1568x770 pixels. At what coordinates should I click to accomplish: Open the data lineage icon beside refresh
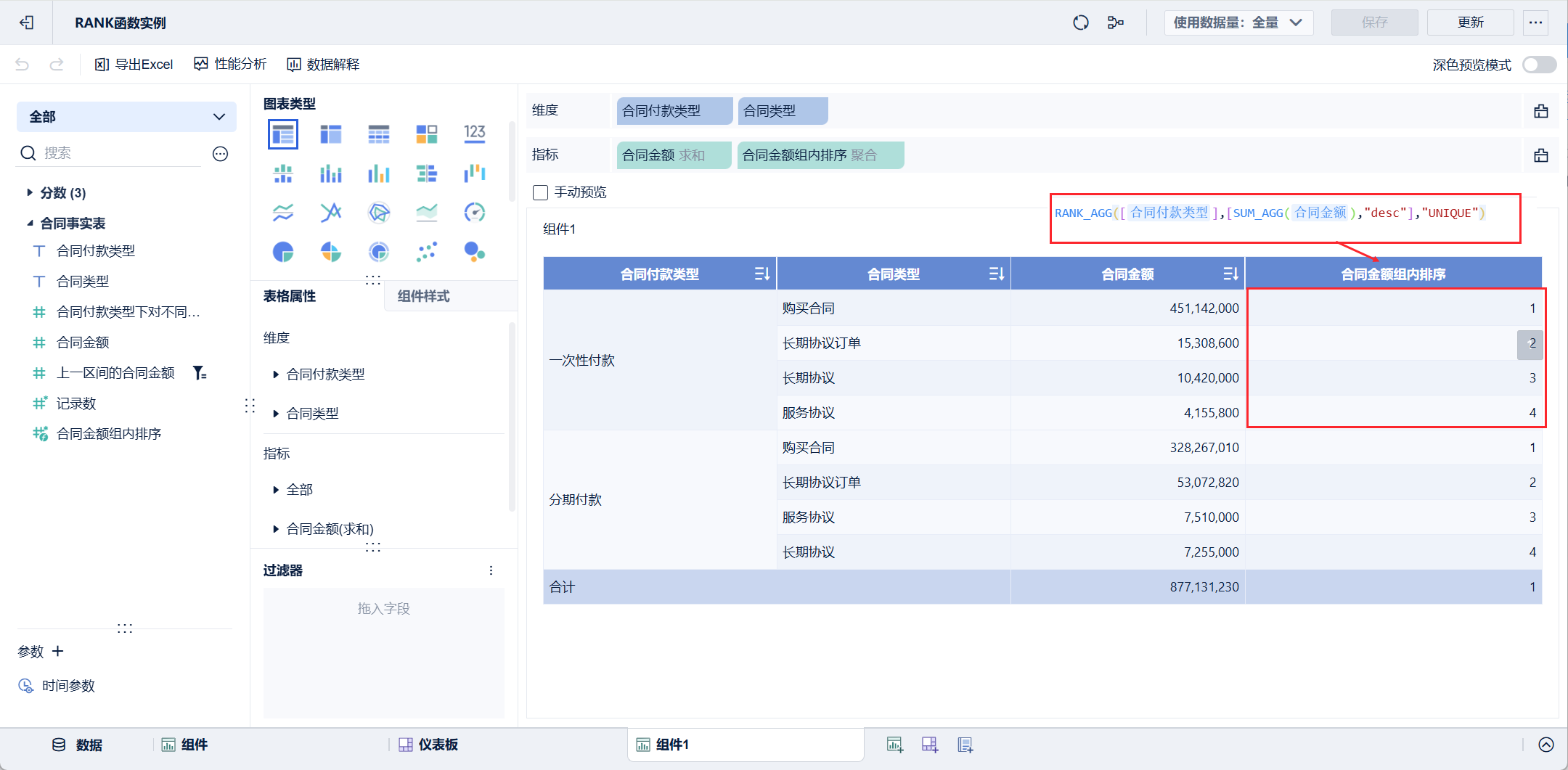(1116, 22)
